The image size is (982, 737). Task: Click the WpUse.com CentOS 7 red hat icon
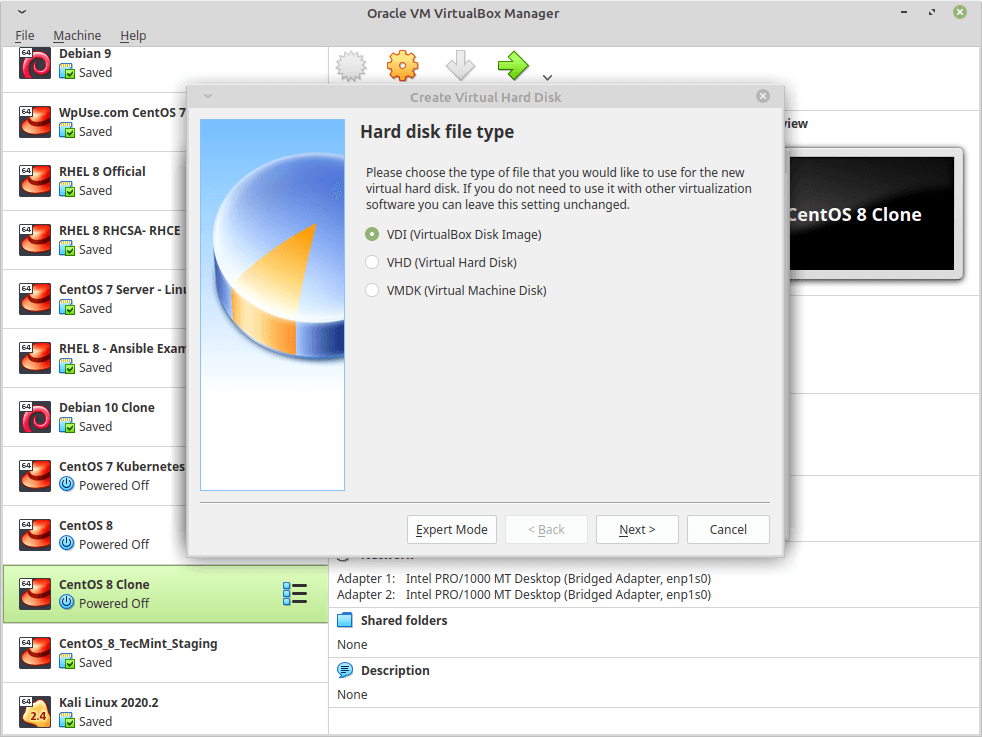(x=34, y=122)
